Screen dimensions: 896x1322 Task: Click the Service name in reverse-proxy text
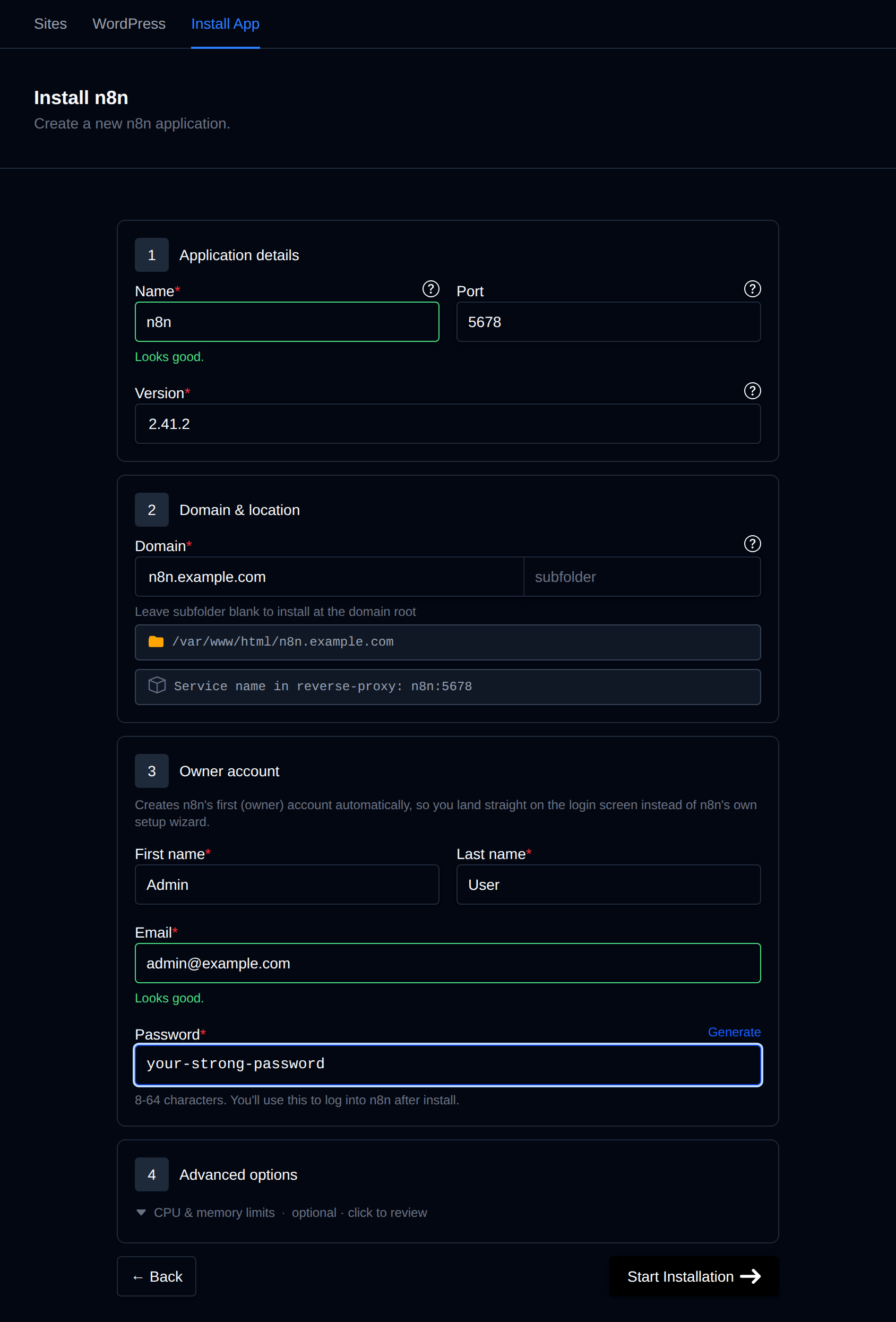pos(323,686)
